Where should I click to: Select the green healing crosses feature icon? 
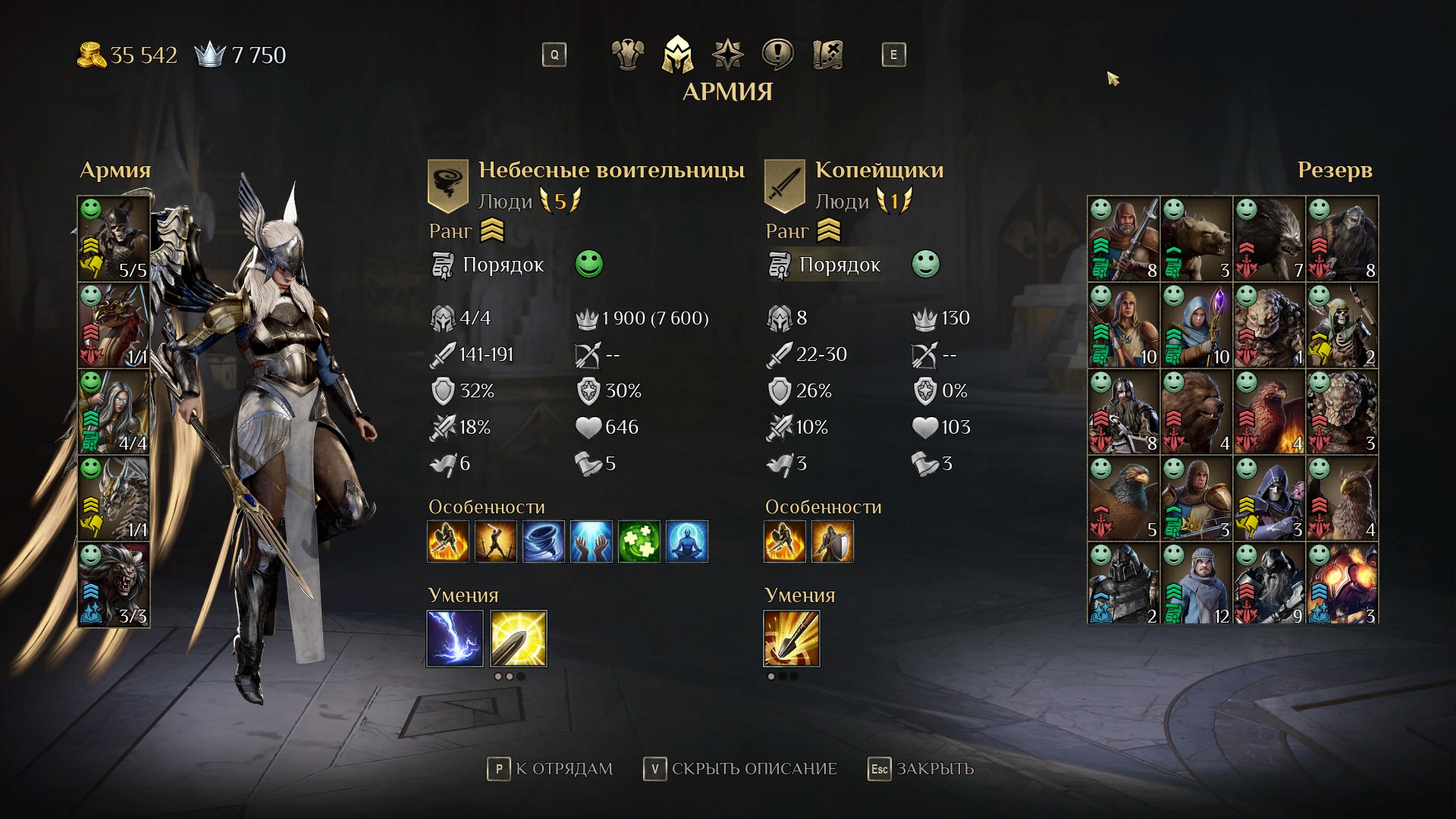(x=639, y=541)
